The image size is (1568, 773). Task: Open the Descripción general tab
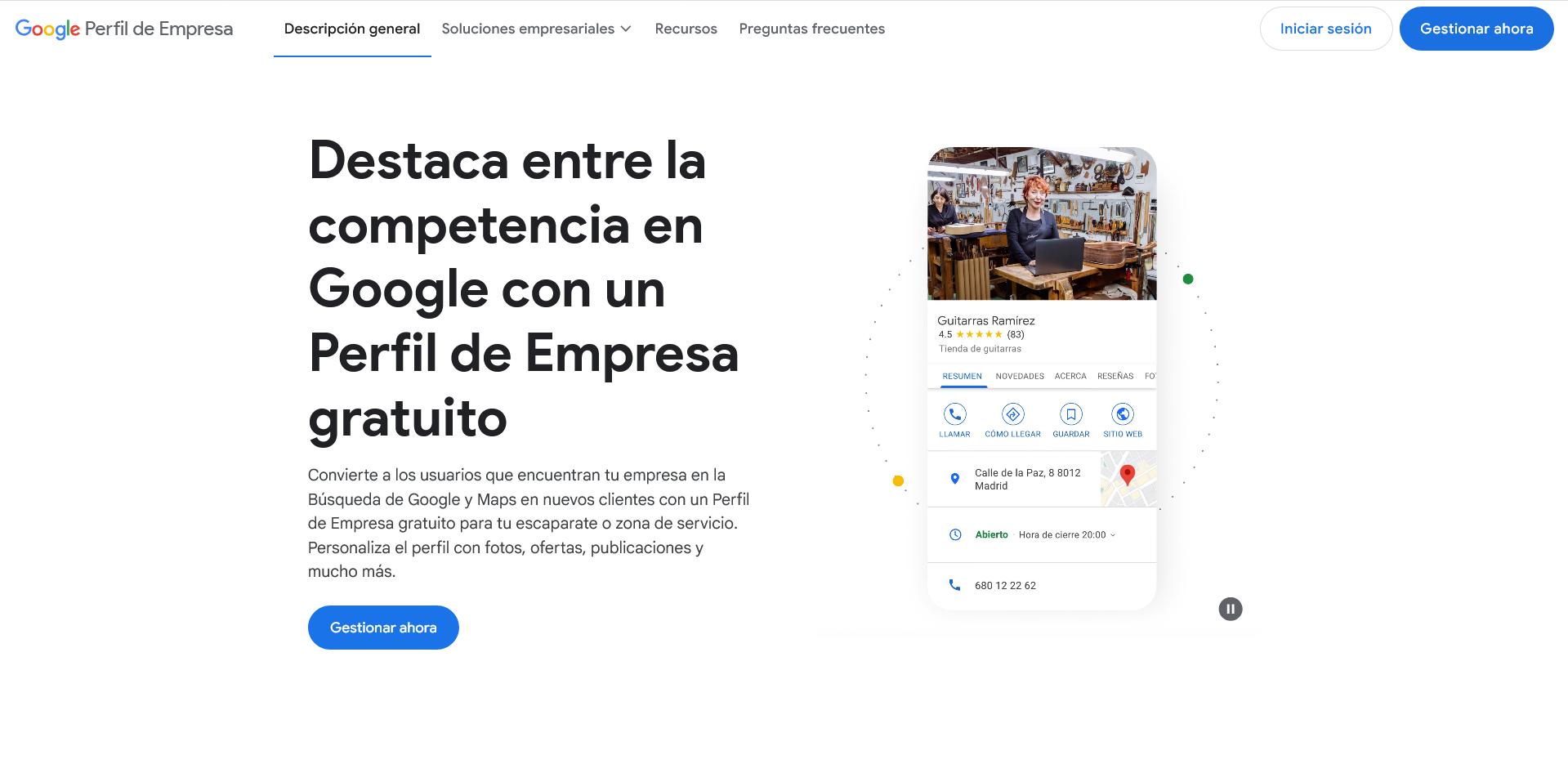point(352,29)
